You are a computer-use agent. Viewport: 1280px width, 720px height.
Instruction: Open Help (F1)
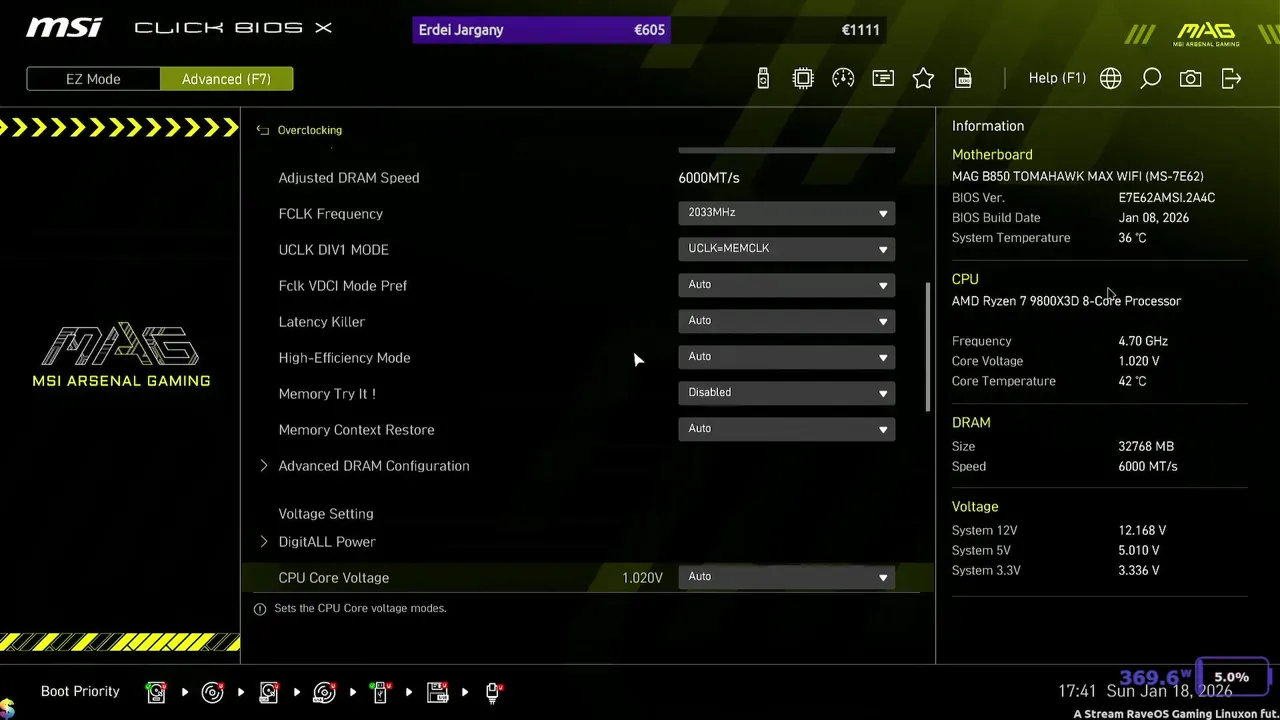1057,78
